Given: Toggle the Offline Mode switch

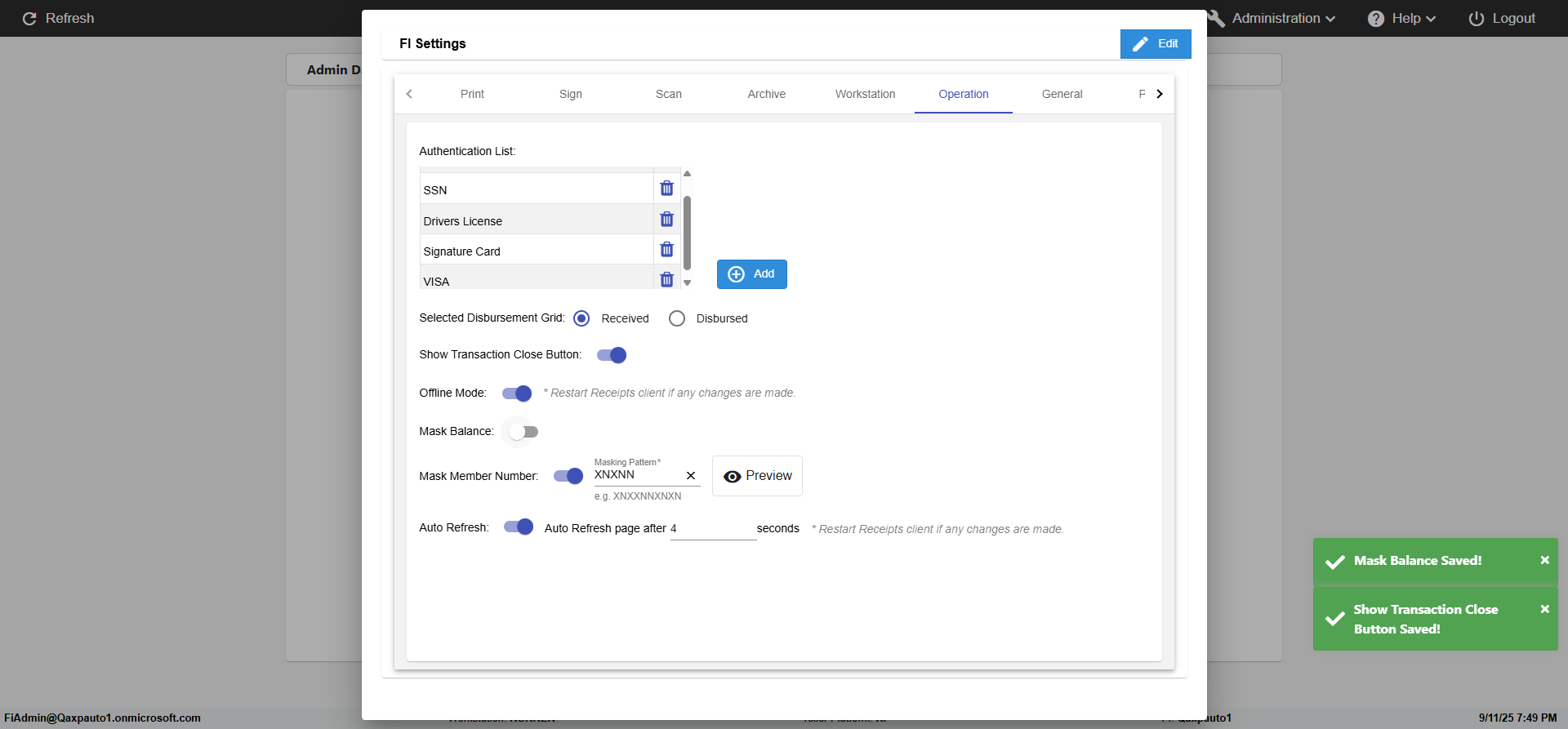Looking at the screenshot, I should point(517,393).
